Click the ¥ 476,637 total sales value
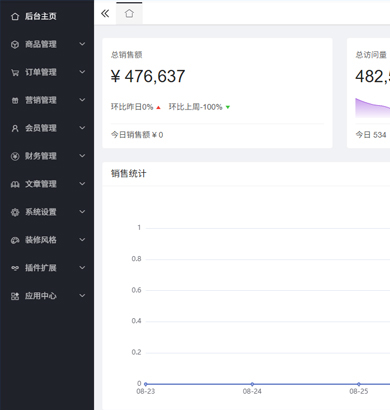 (148, 76)
